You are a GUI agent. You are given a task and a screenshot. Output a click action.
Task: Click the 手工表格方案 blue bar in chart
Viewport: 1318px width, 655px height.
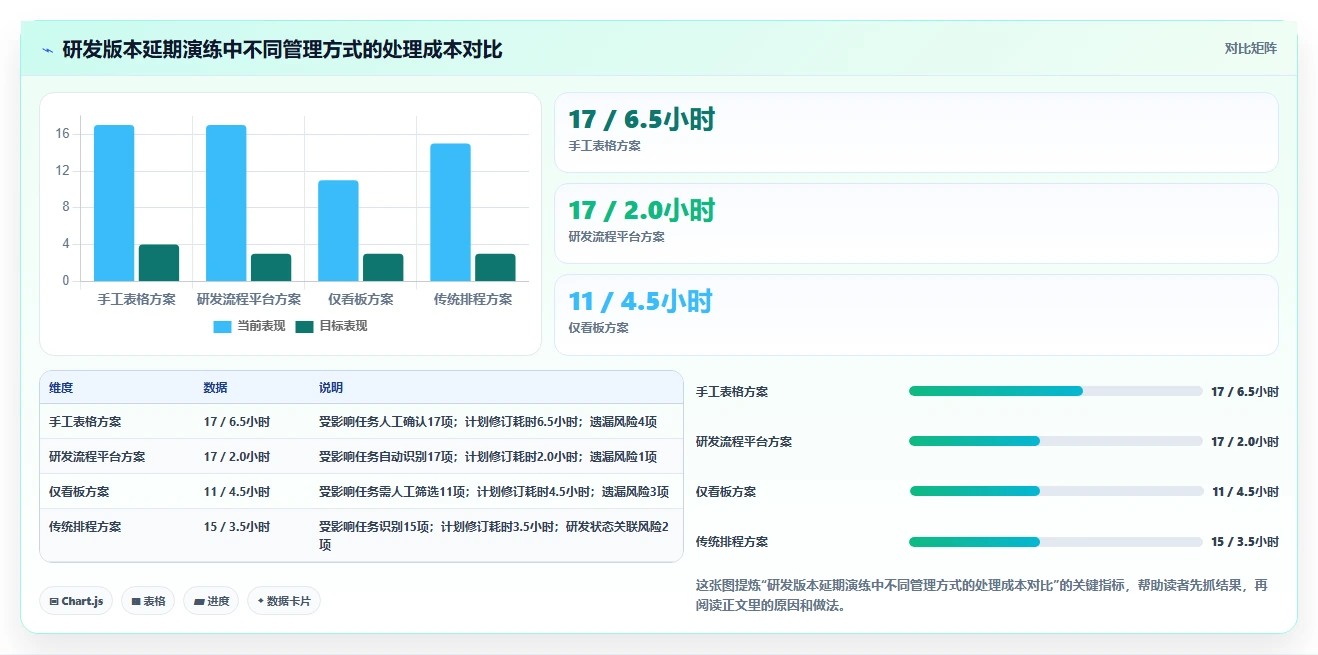tap(114, 203)
